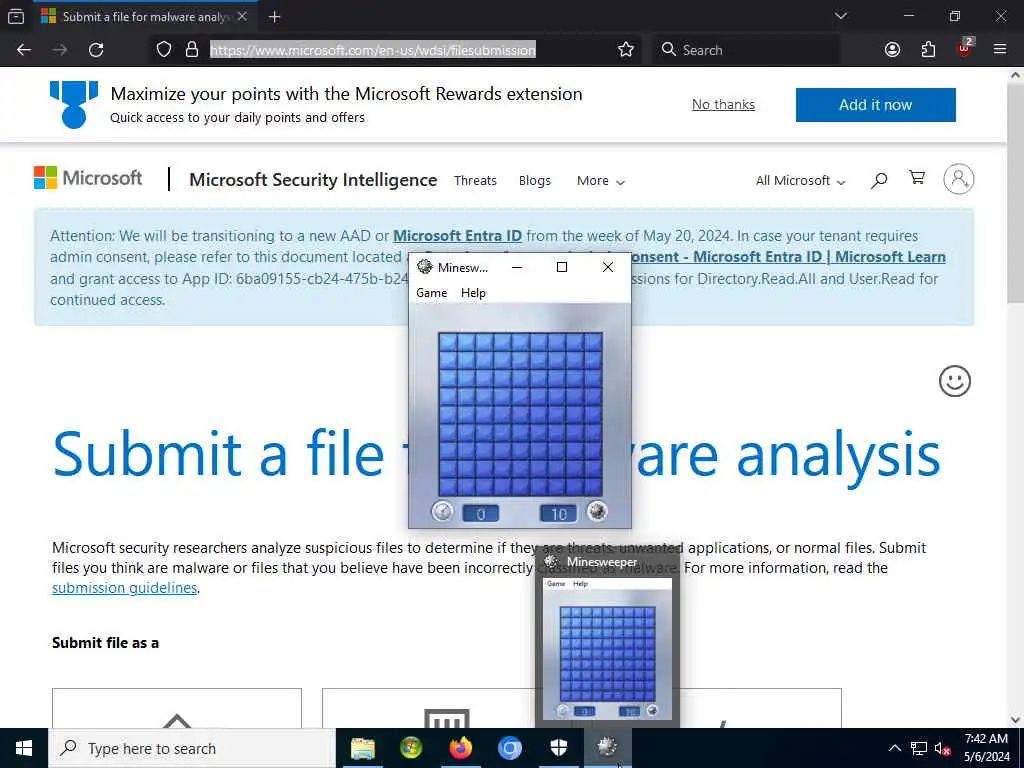The height and width of the screenshot is (768, 1024).
Task: Expand the All Microsoft dropdown
Action: [x=801, y=181]
